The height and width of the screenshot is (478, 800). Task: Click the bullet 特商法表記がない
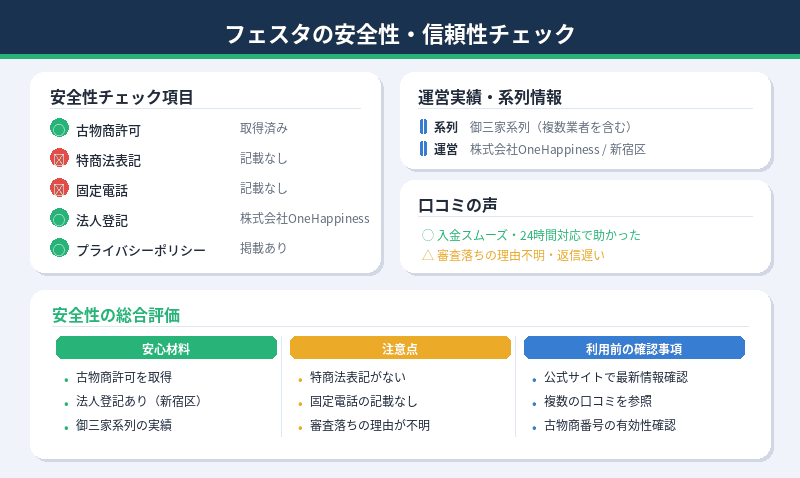pos(358,378)
